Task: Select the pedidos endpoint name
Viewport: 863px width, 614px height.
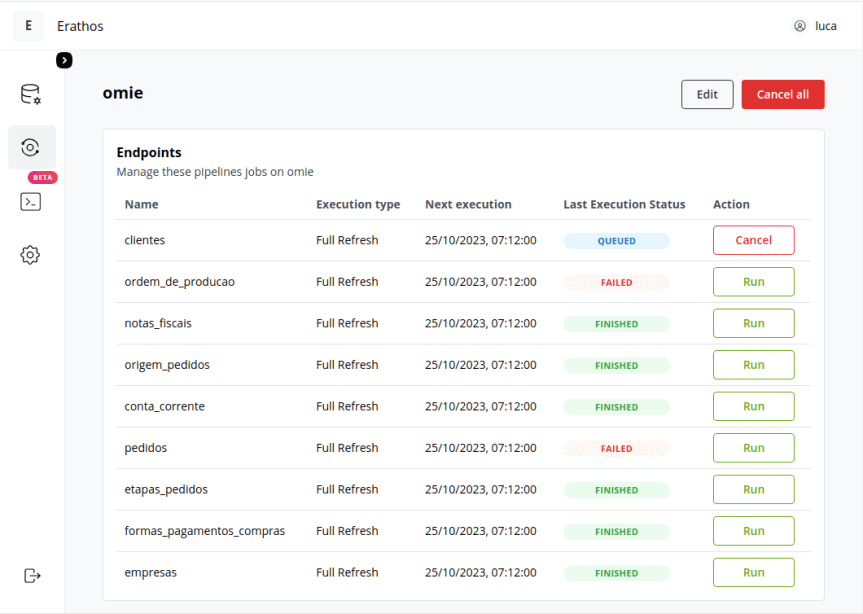Action: pos(145,448)
